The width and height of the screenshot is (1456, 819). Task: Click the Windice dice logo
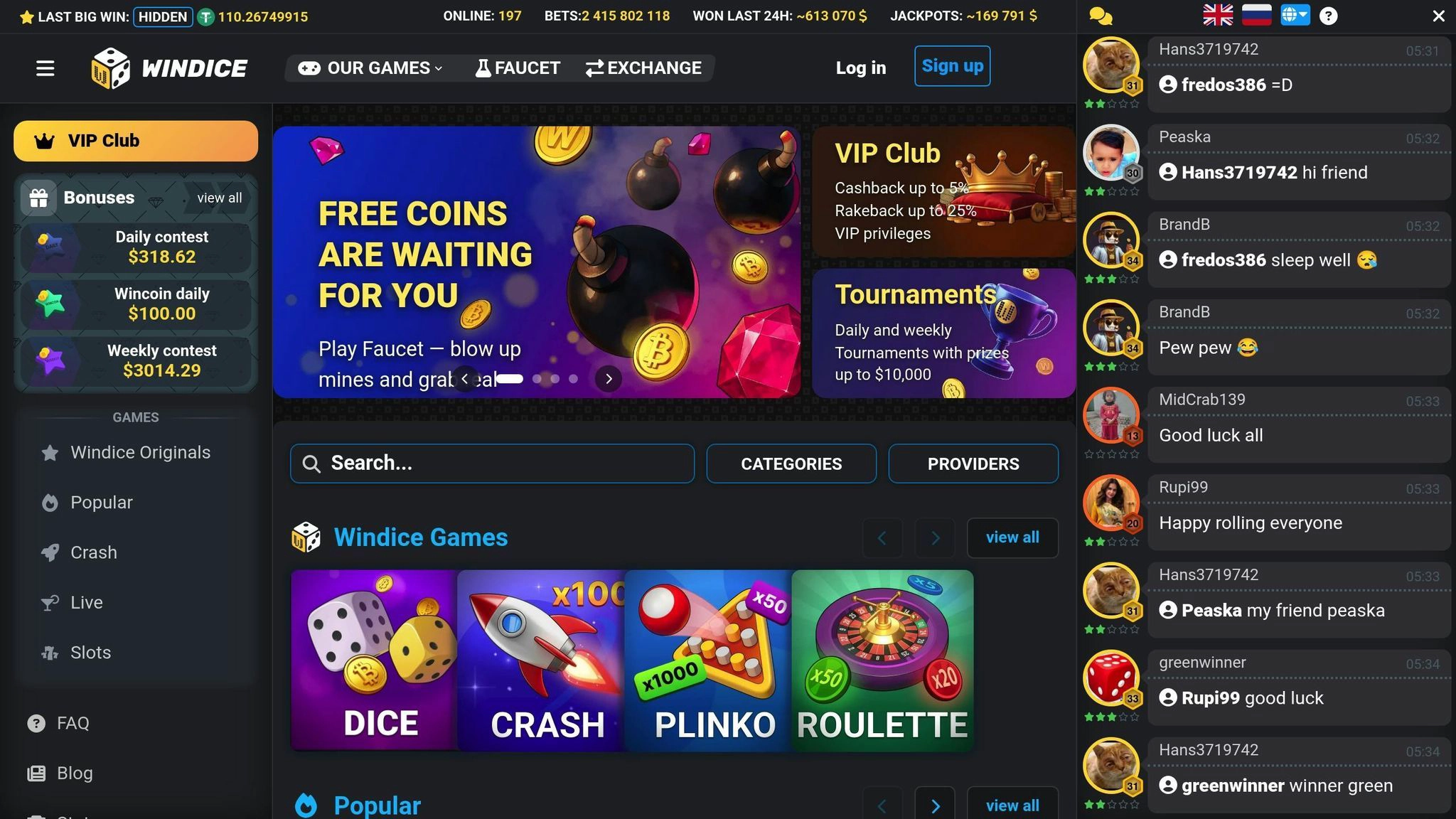click(110, 68)
